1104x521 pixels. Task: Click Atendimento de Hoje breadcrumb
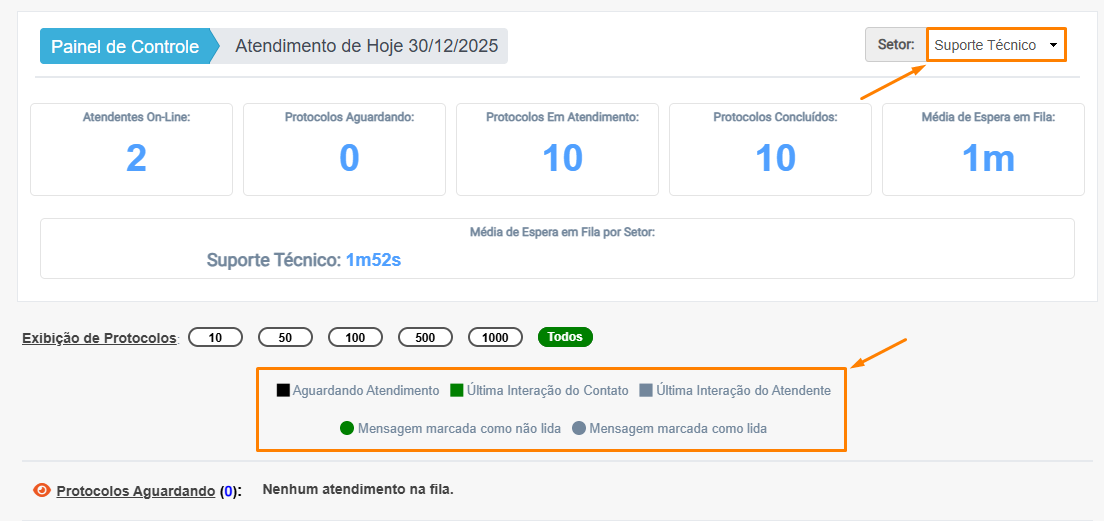coord(365,47)
